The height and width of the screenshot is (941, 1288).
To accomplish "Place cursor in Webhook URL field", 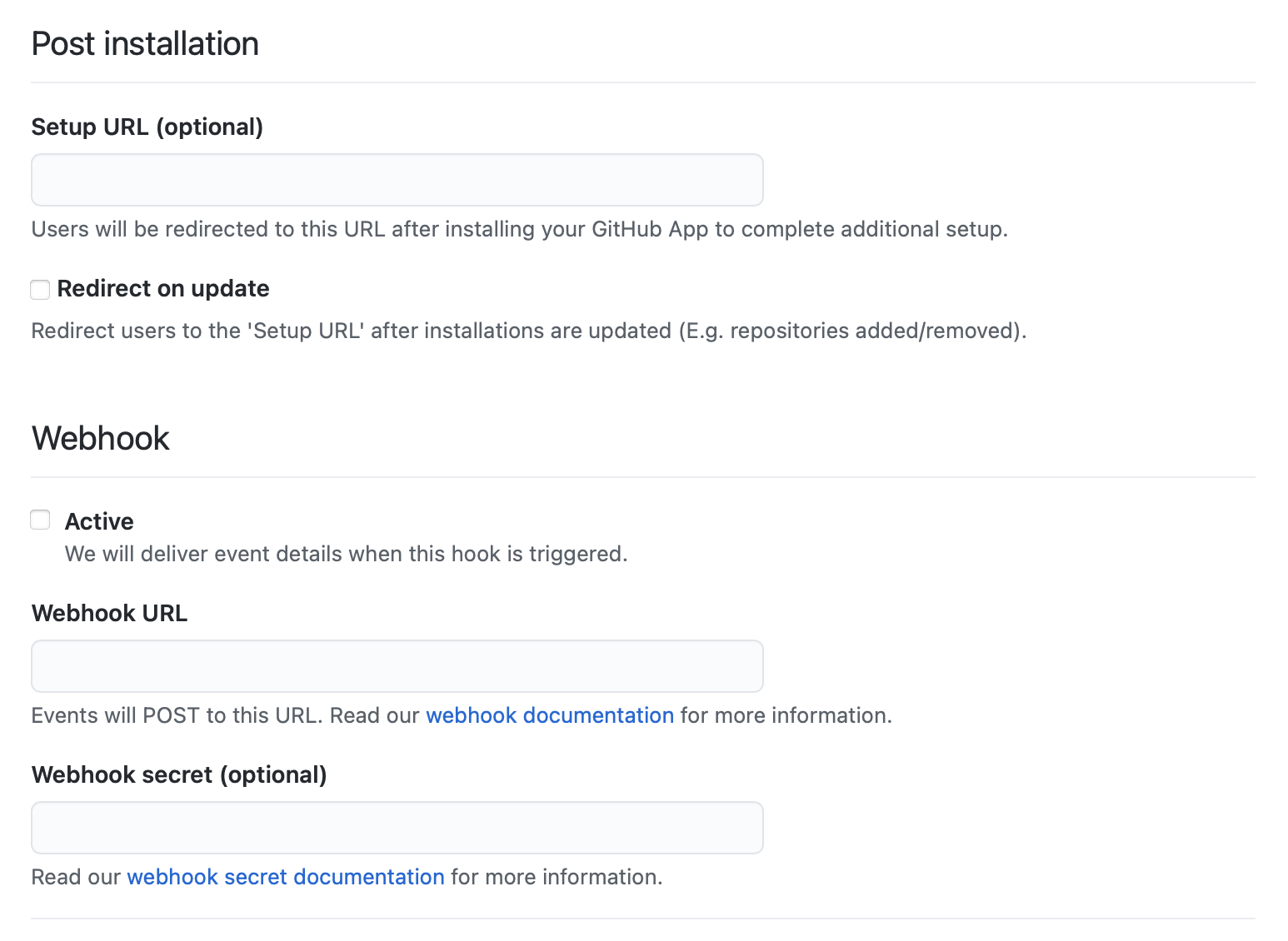I will pos(397,665).
